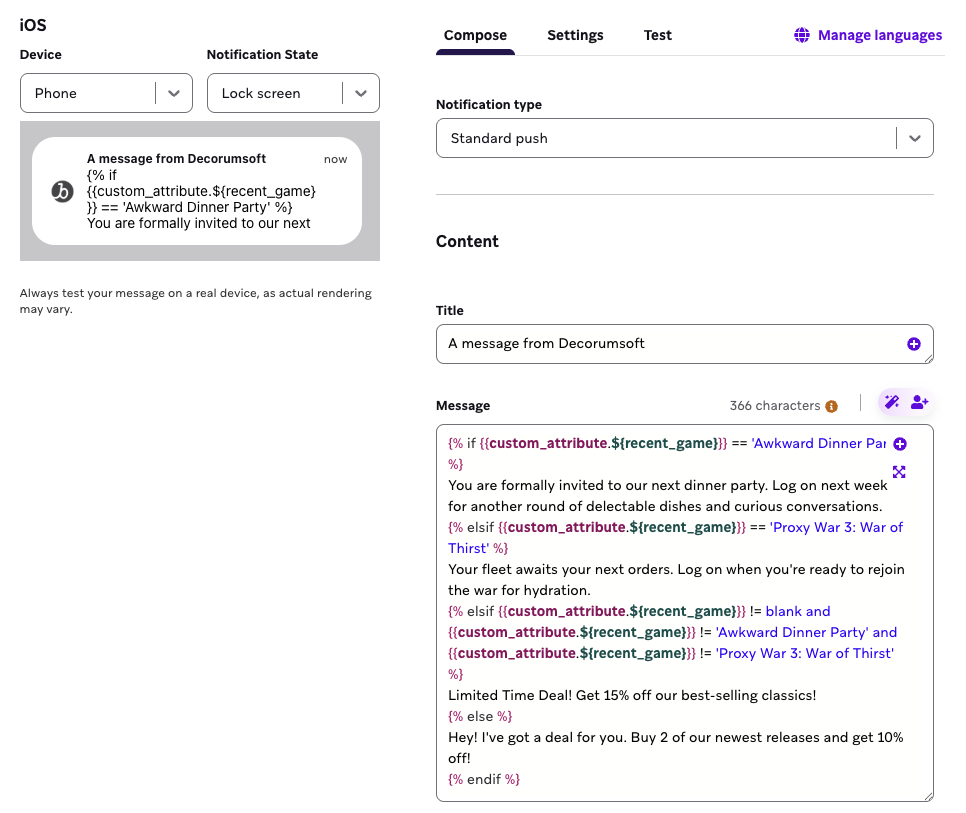This screenshot has width=966, height=813.
Task: Switch to the Test tab
Action: pyautogui.click(x=657, y=35)
